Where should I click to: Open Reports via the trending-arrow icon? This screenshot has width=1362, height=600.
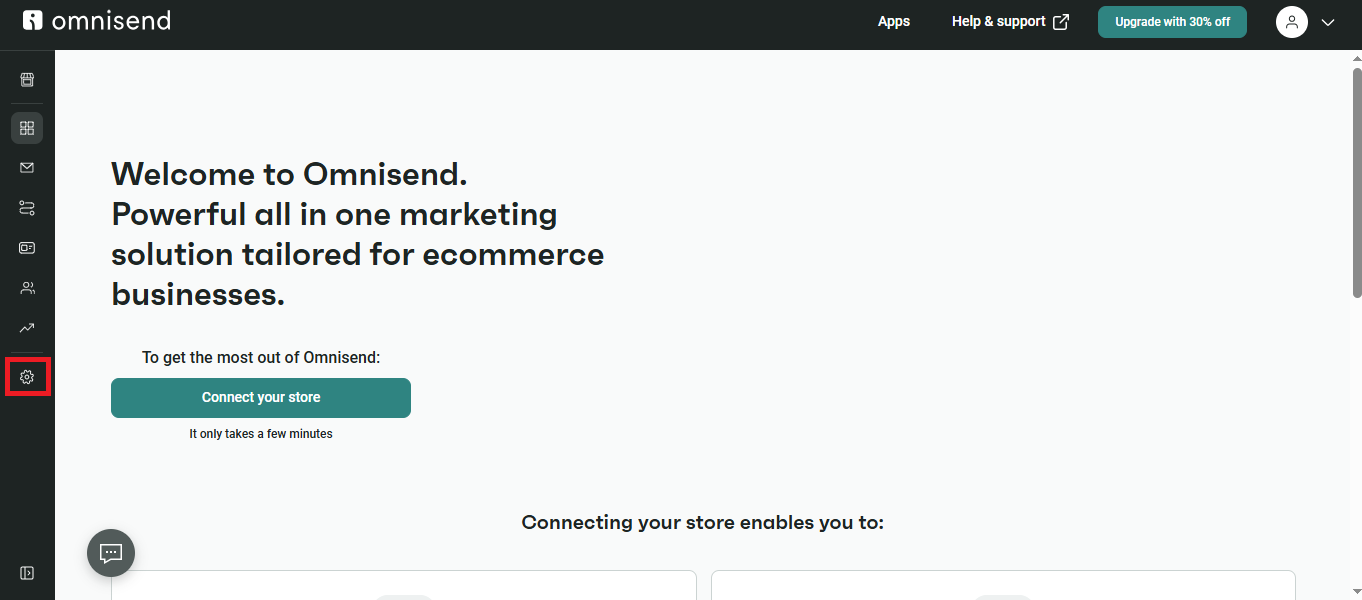(27, 328)
